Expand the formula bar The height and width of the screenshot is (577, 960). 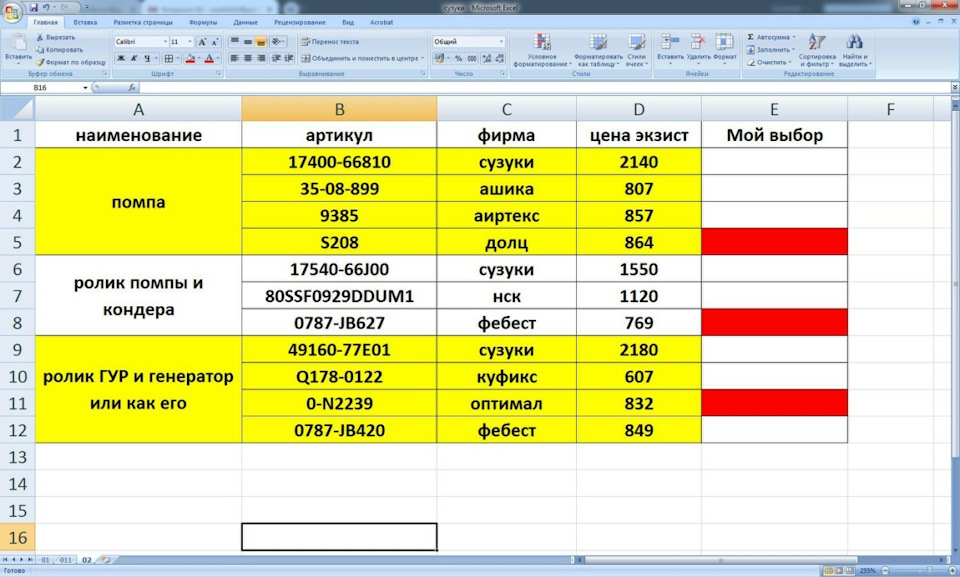954,88
